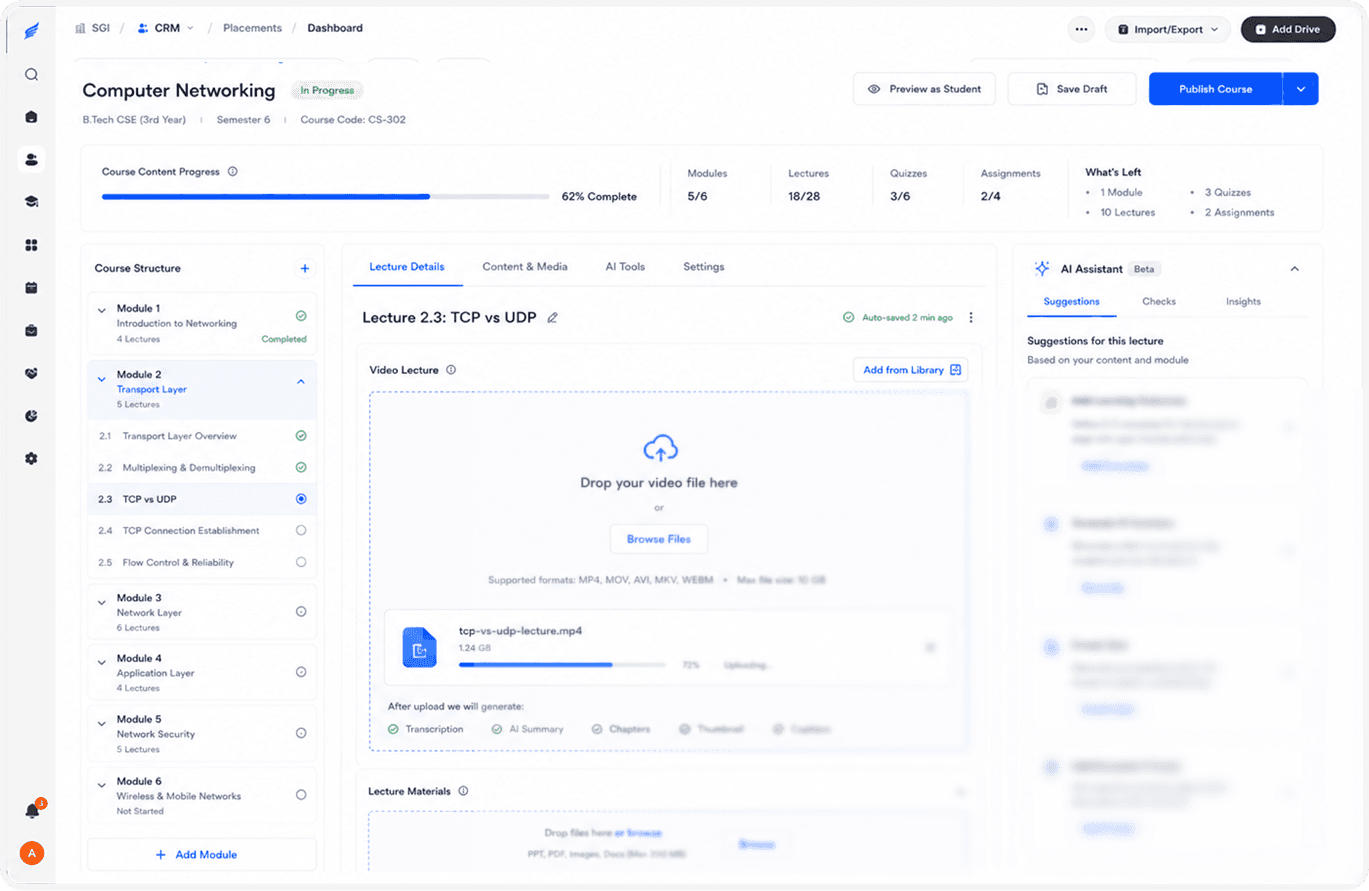The height and width of the screenshot is (891, 1369).
Task: Select the Suggestions tab in AI Assistant
Action: (1071, 301)
